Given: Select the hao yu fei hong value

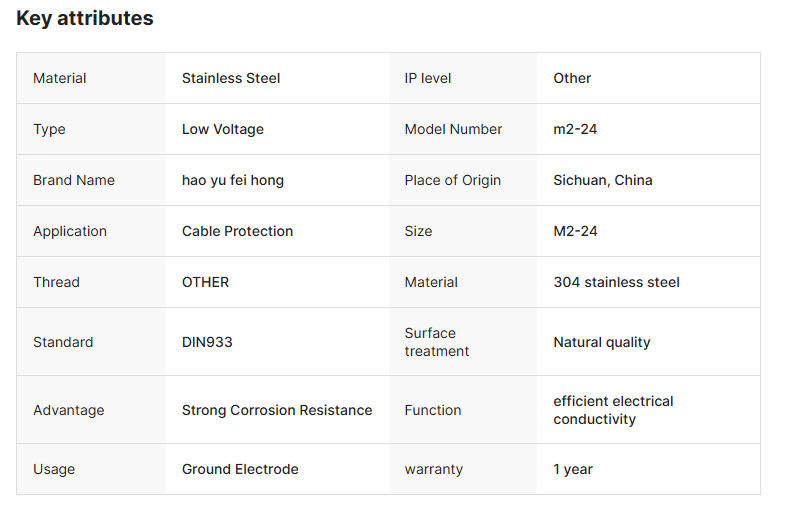Looking at the screenshot, I should pos(233,180).
